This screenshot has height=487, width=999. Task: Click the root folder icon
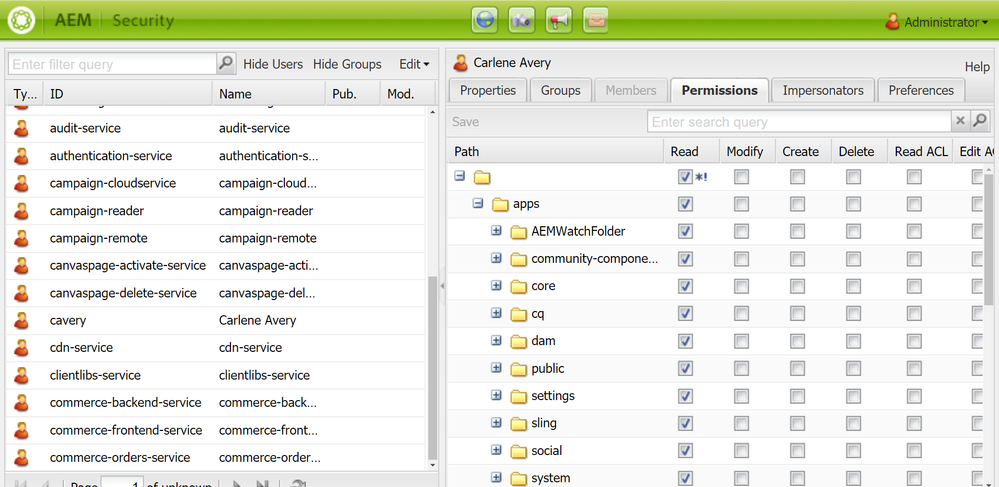482,177
